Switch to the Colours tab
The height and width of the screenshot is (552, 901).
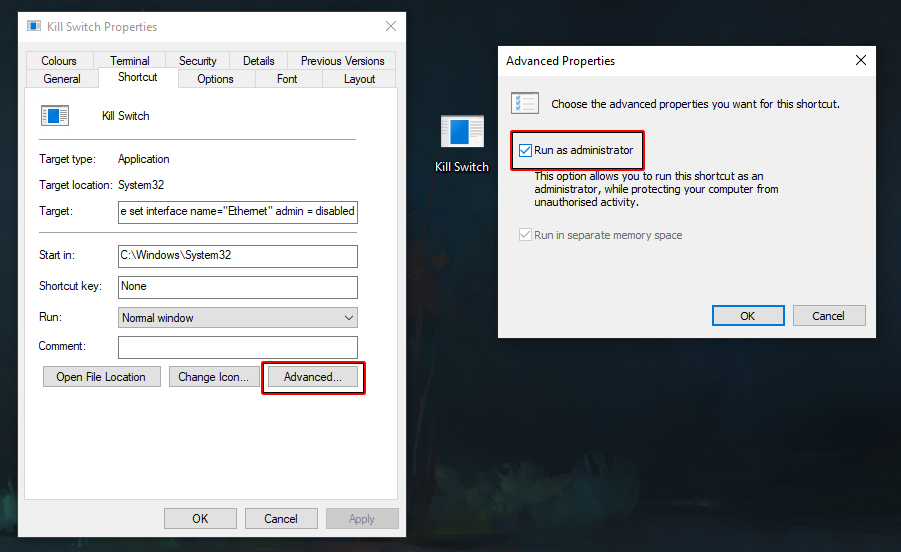tap(59, 61)
